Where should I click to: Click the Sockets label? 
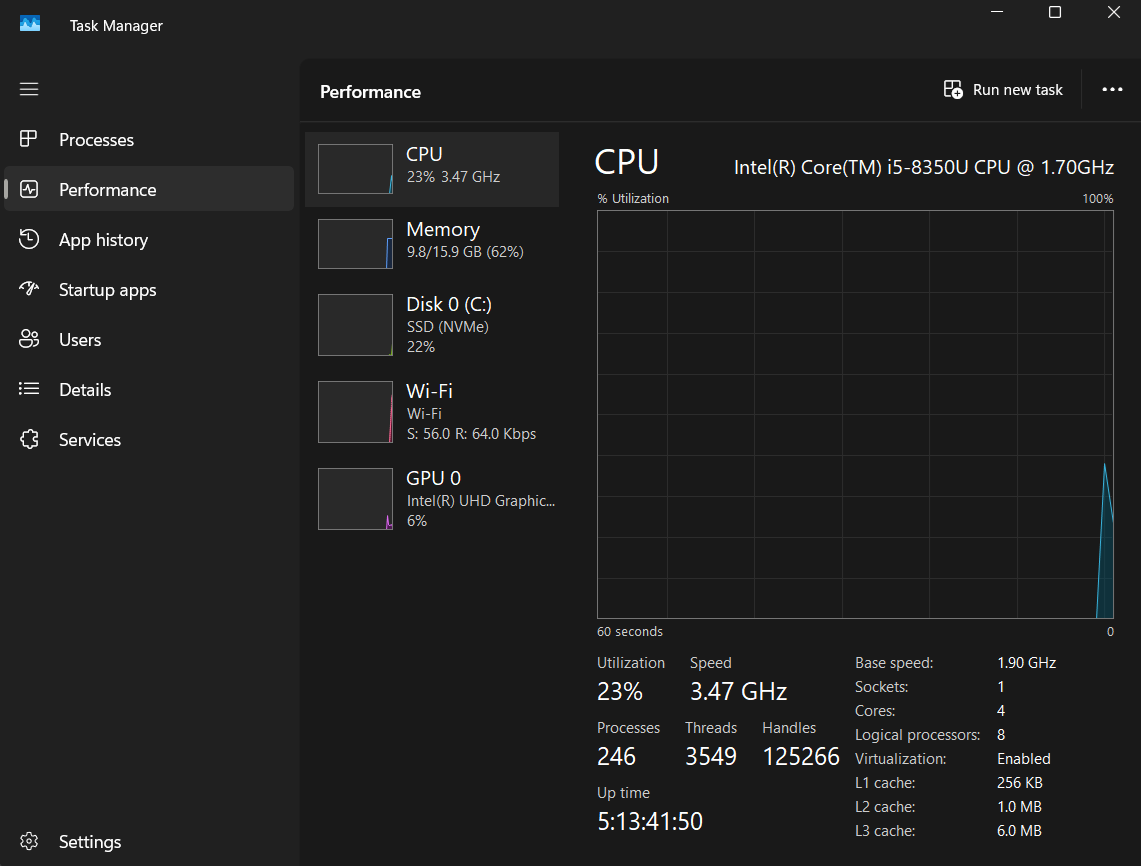[881, 687]
